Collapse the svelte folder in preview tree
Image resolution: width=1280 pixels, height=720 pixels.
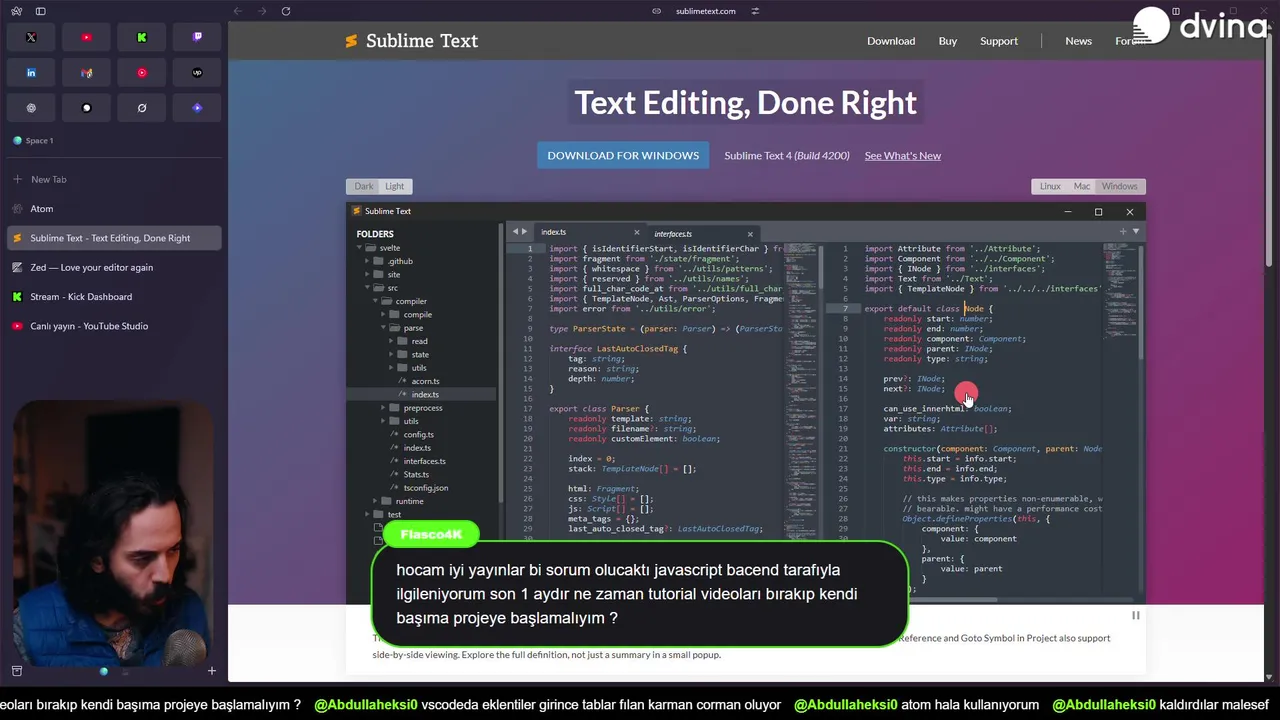pos(358,248)
